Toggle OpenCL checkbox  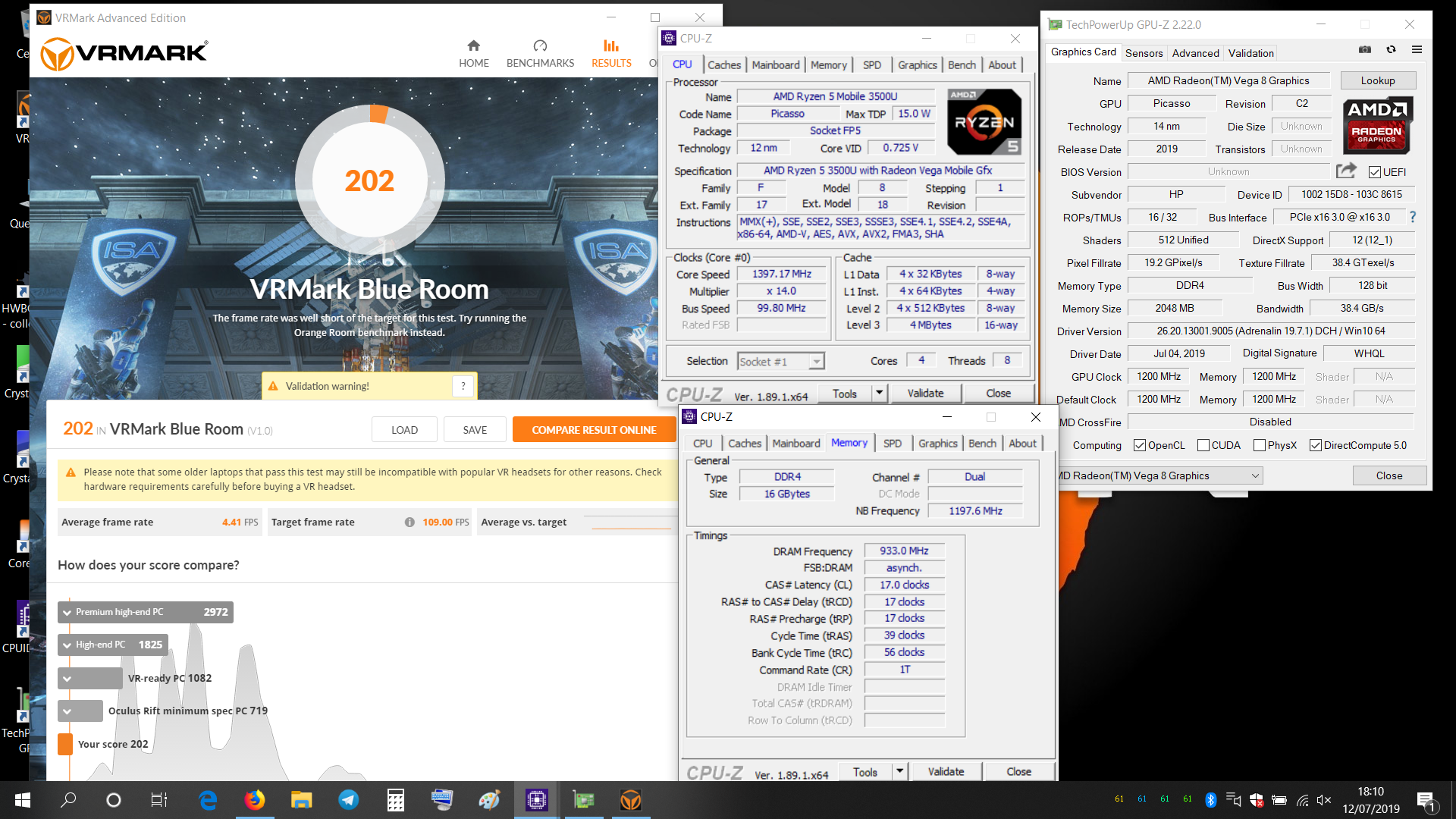coord(1139,445)
